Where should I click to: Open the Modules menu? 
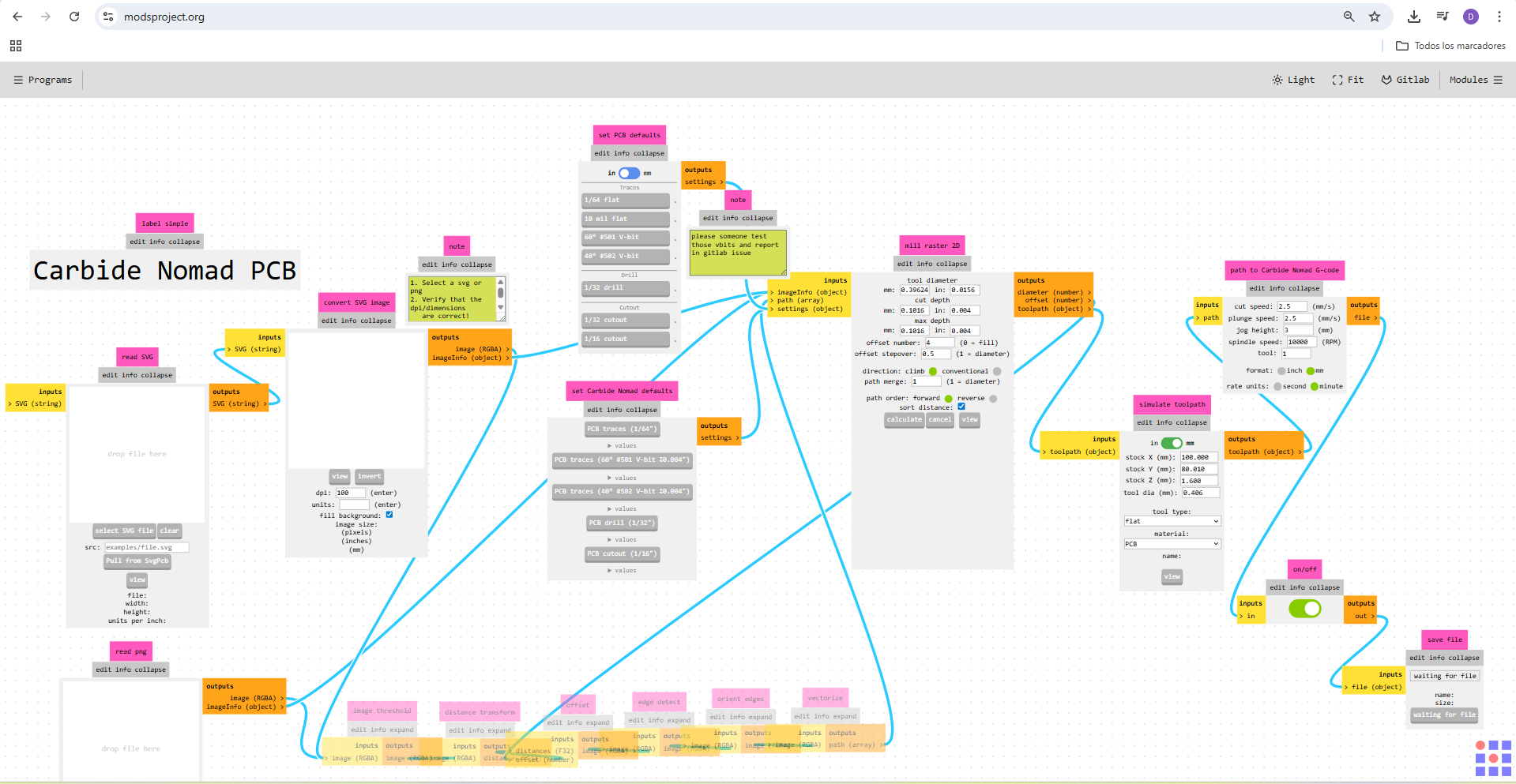pos(1476,80)
